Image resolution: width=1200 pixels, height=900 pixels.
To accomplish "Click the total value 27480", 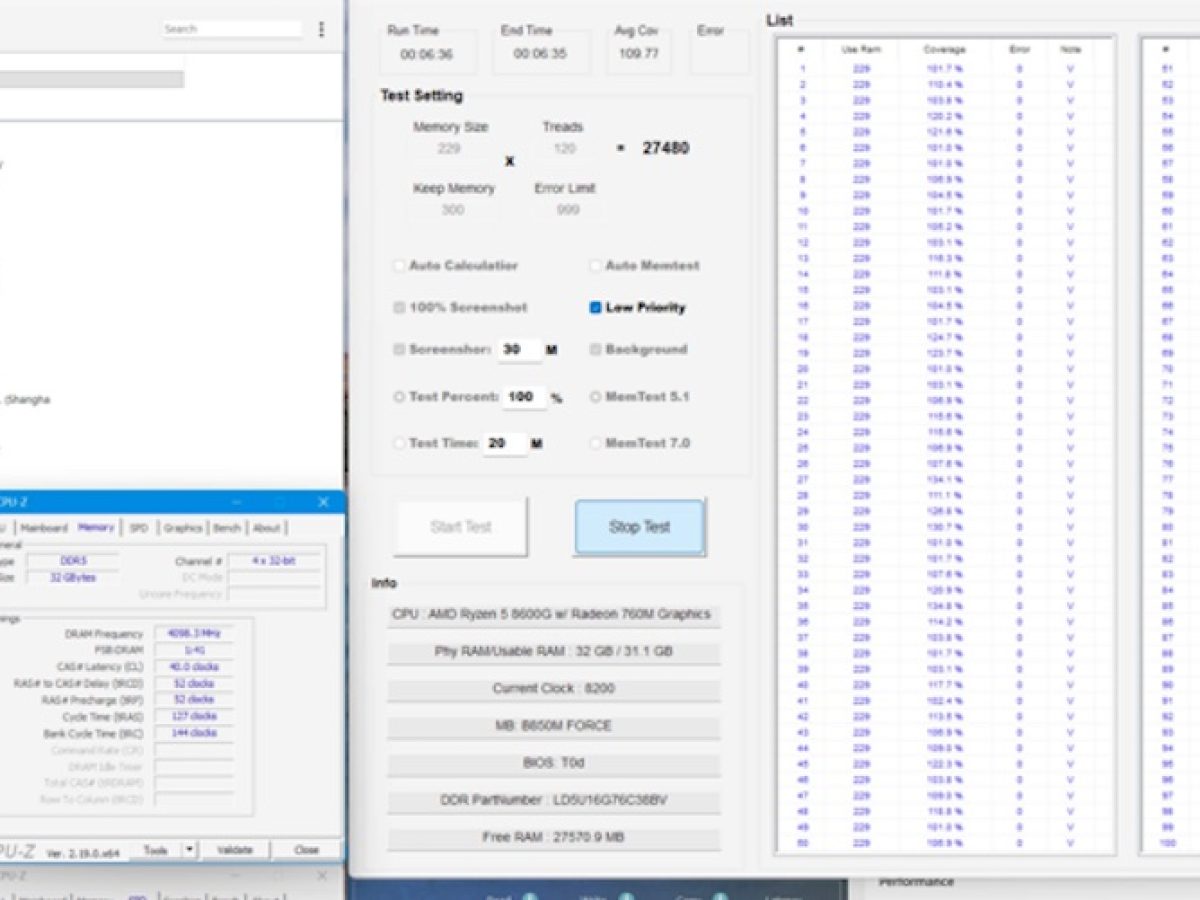I will point(665,148).
